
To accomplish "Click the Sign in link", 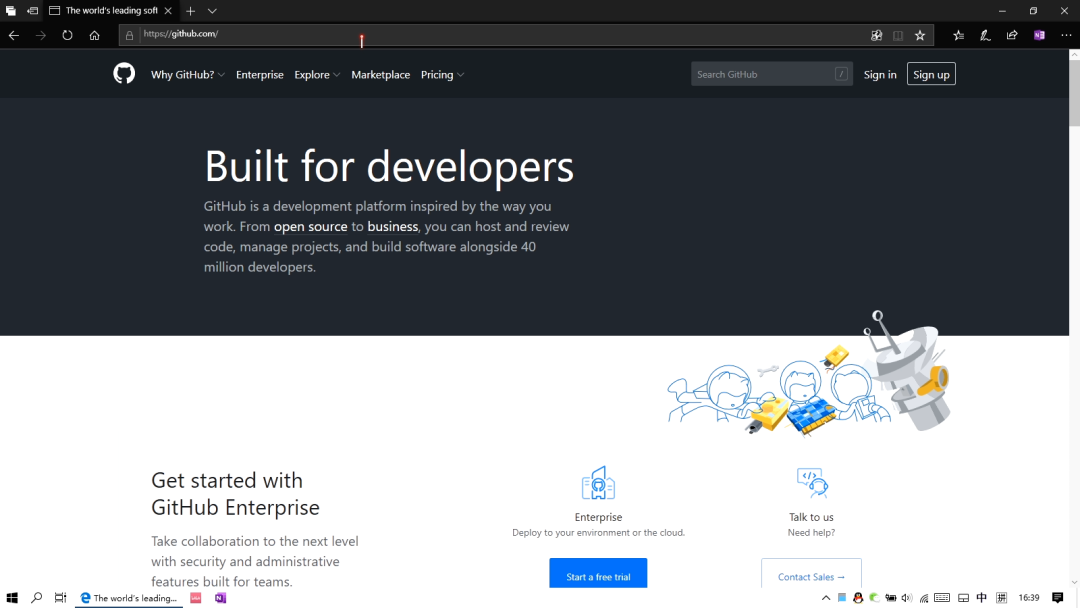I will coord(880,74).
